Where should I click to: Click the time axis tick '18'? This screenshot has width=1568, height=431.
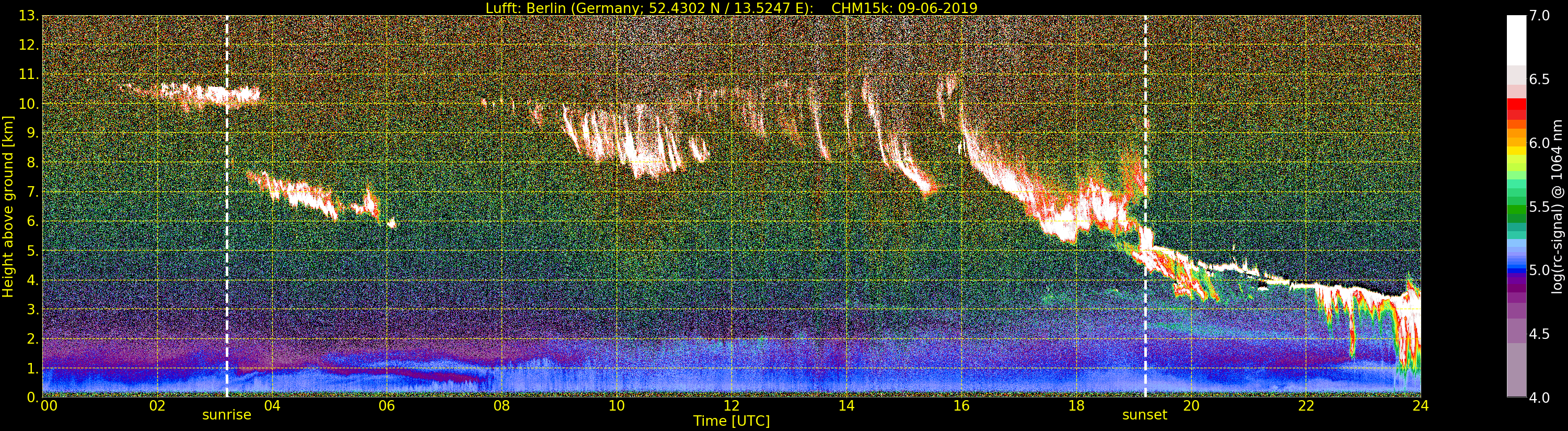[1076, 405]
